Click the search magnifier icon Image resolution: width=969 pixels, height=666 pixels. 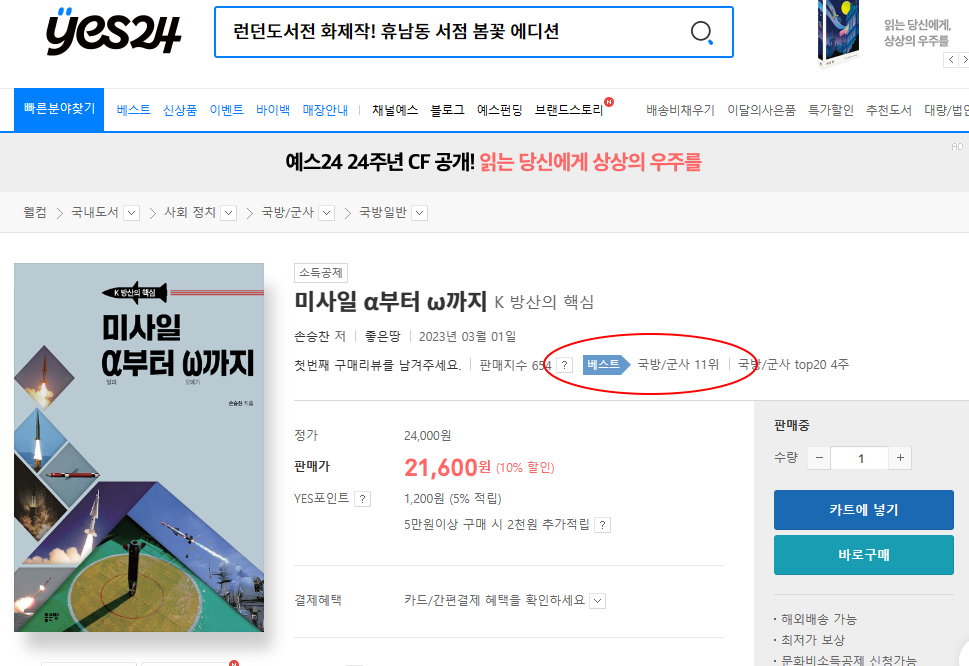pyautogui.click(x=701, y=32)
